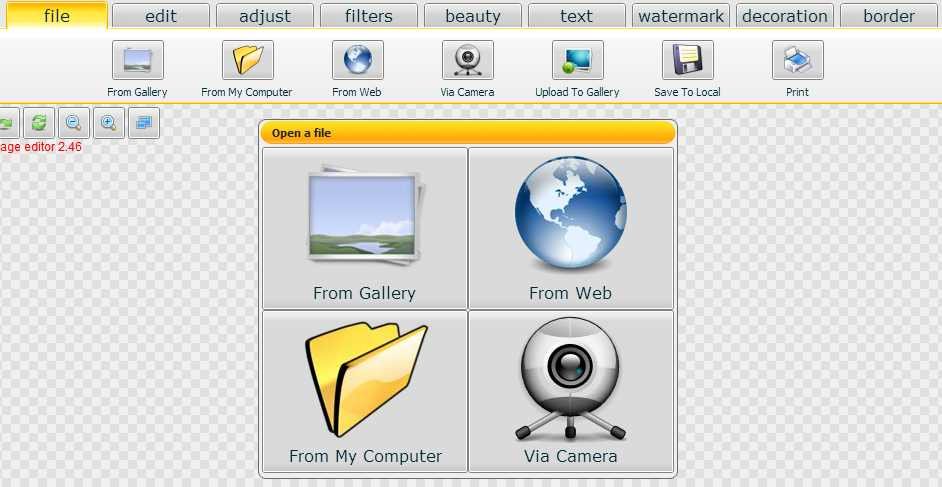Pick From My Computer tile in dialog
Viewport: 942px width, 487px height.
point(364,391)
